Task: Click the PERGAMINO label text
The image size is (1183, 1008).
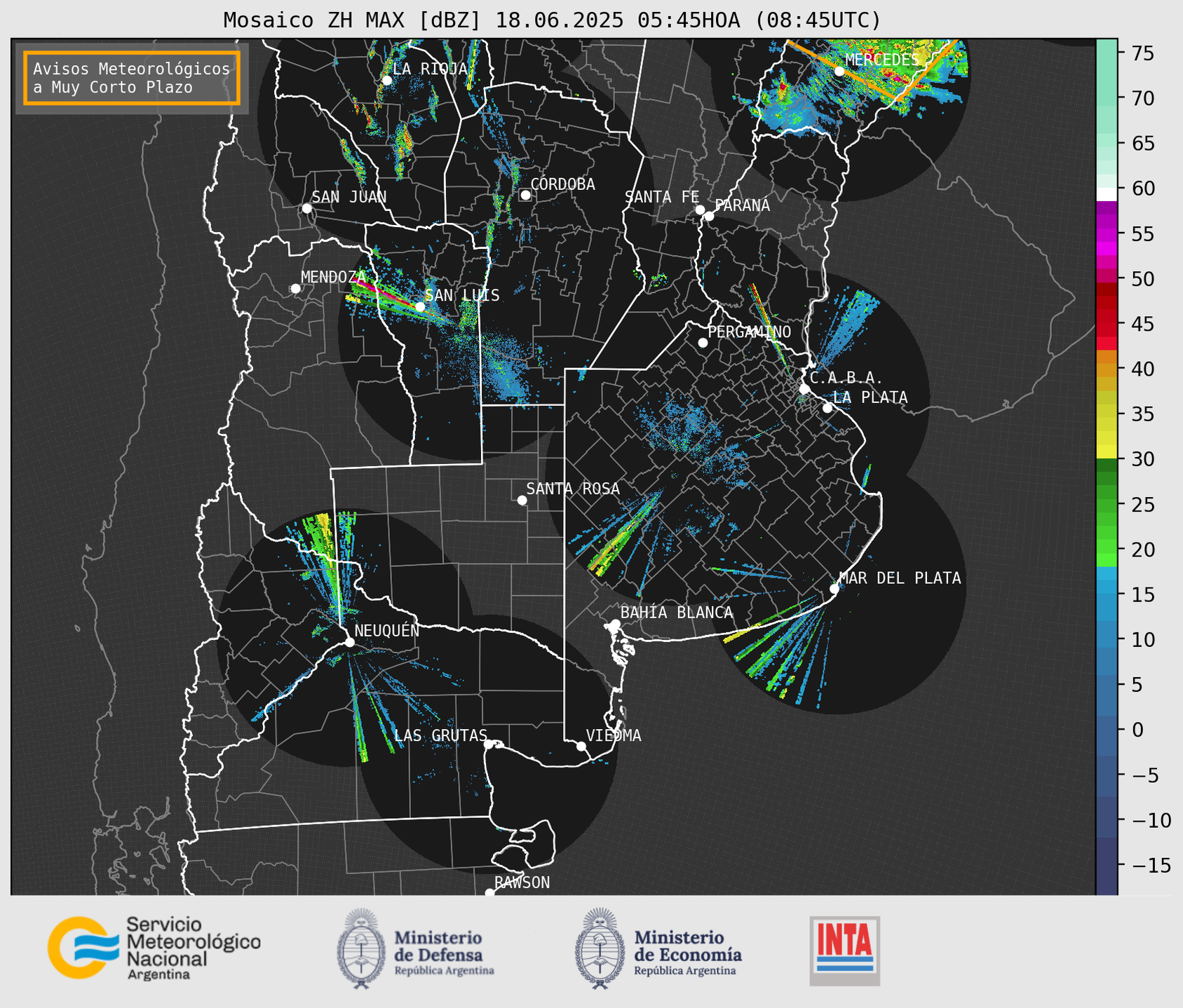Action: (750, 332)
